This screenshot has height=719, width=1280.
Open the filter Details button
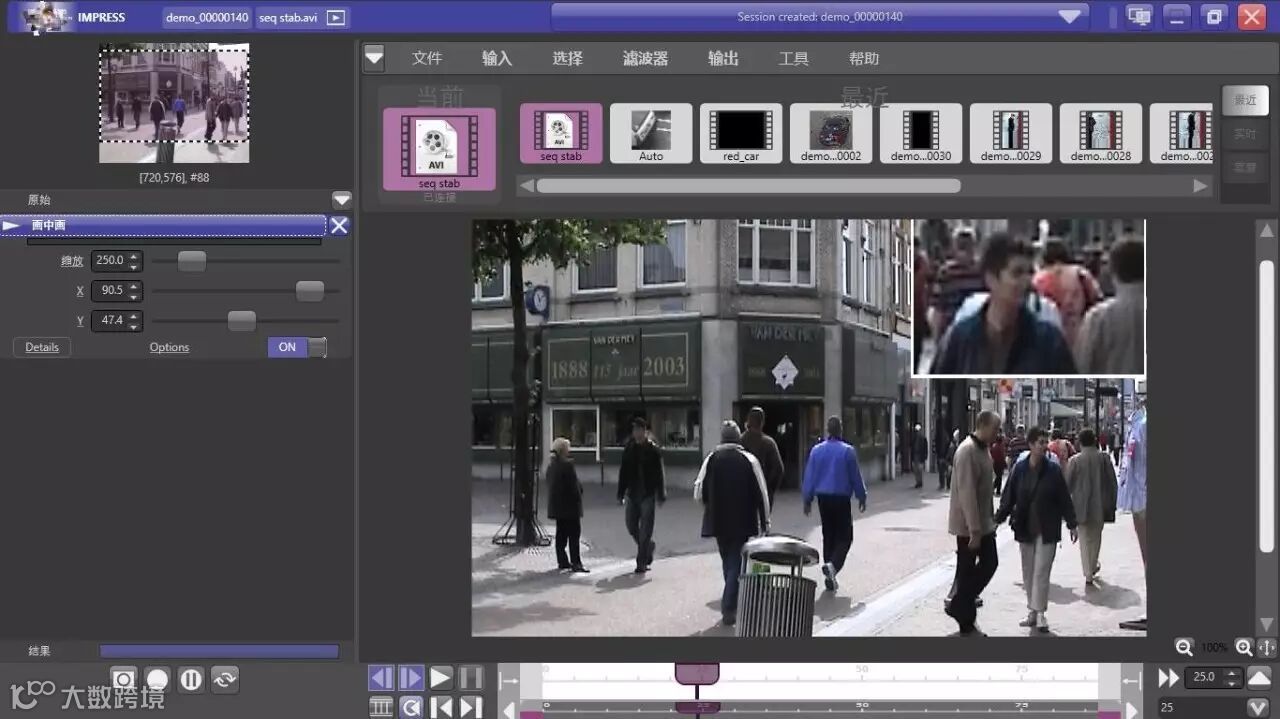click(x=42, y=347)
